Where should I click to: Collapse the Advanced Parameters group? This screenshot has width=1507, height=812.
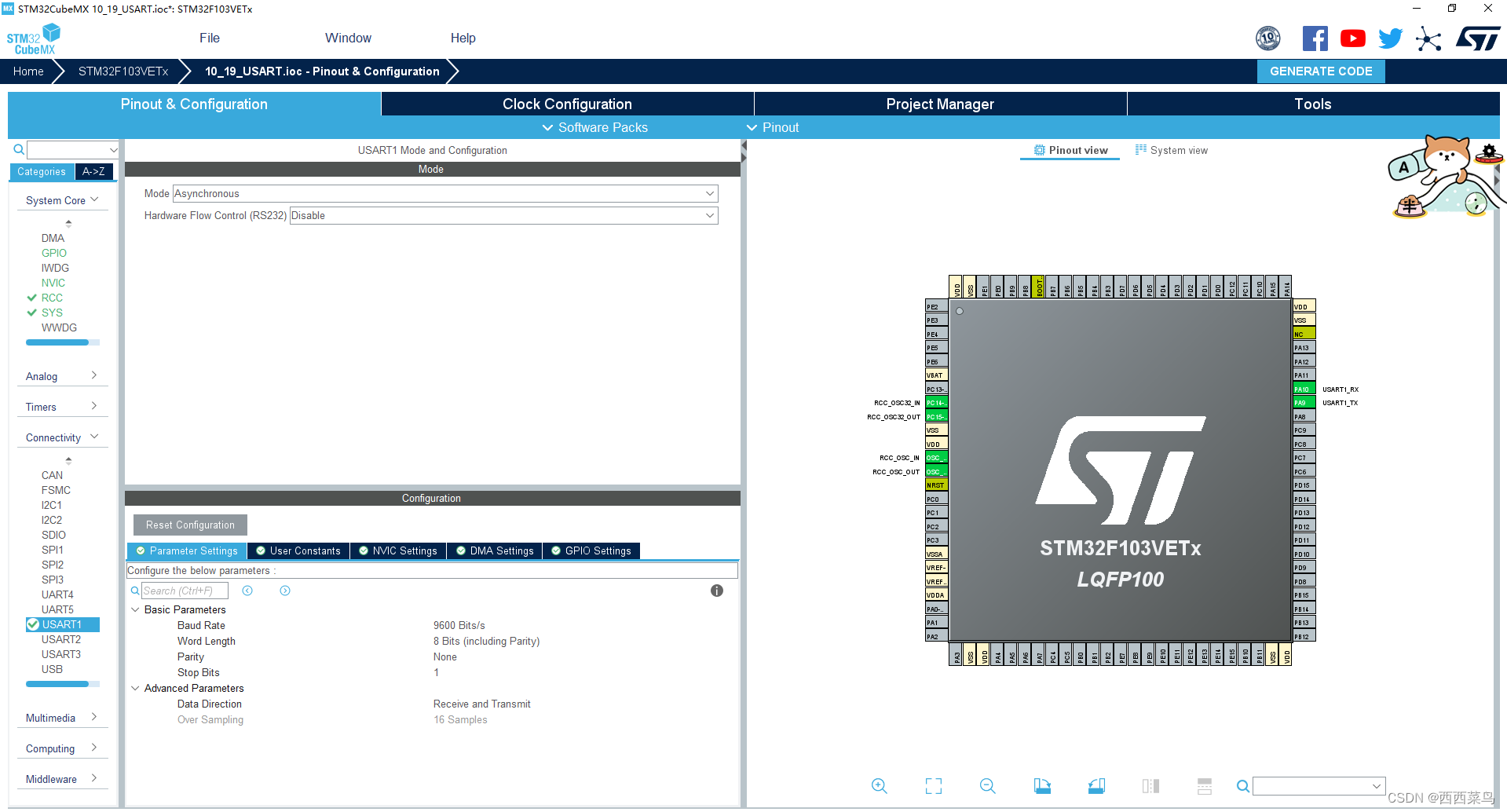coord(135,688)
